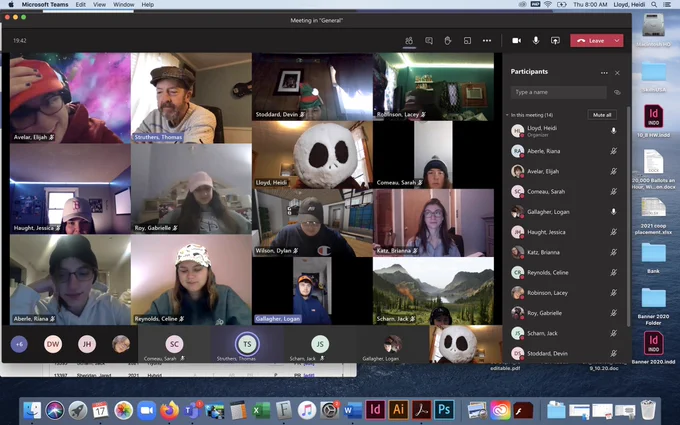Open Zoom from the dock

tap(147, 410)
